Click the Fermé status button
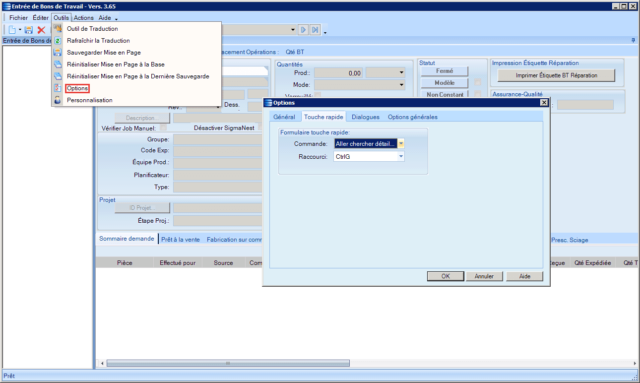This screenshot has height=383, width=640. point(444,71)
